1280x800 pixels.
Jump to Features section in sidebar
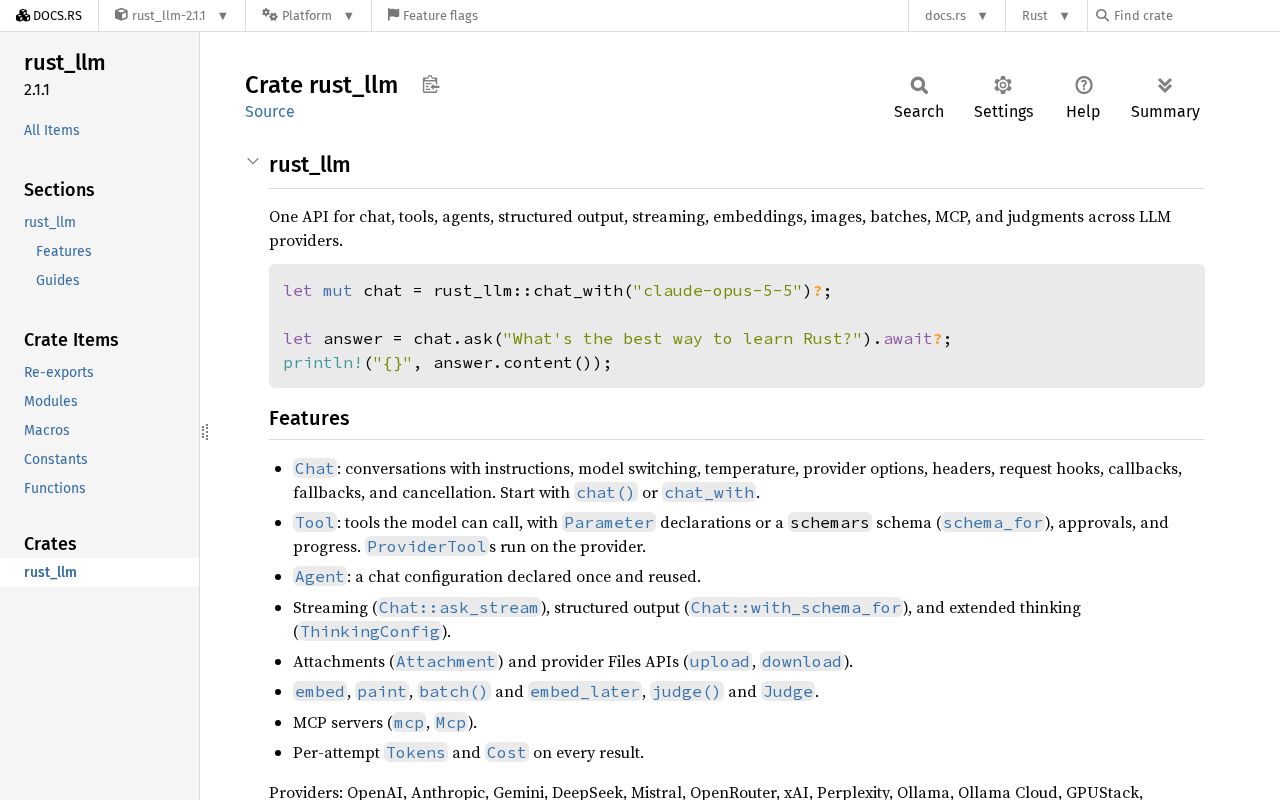tap(64, 251)
